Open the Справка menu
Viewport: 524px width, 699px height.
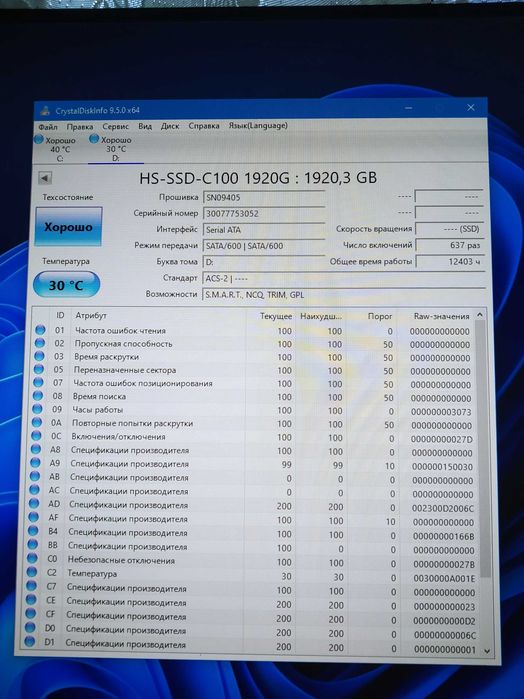(204, 126)
